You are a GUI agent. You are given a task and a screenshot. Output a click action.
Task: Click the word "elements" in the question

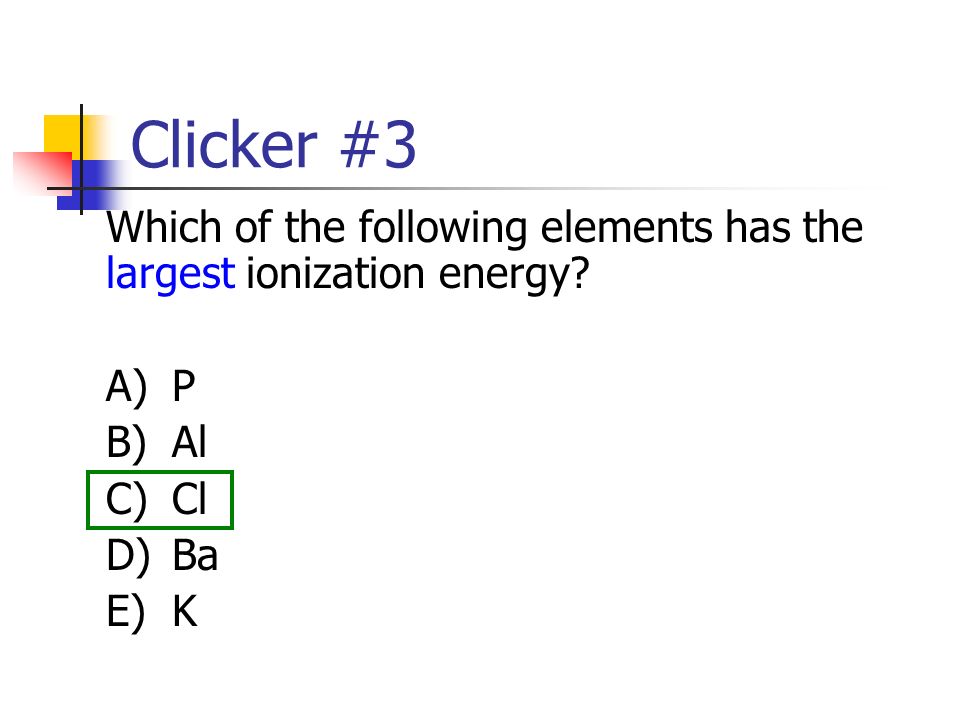[x=626, y=227]
